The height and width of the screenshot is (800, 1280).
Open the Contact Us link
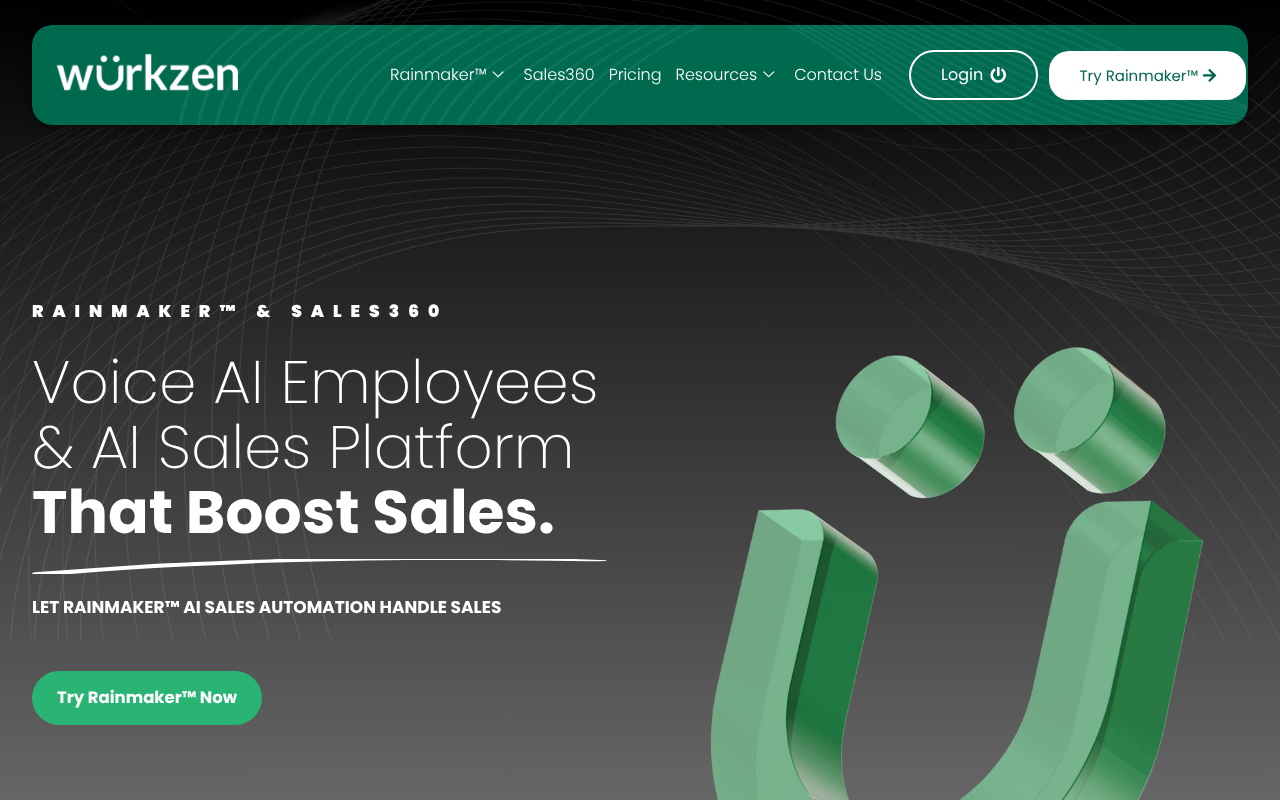click(838, 75)
